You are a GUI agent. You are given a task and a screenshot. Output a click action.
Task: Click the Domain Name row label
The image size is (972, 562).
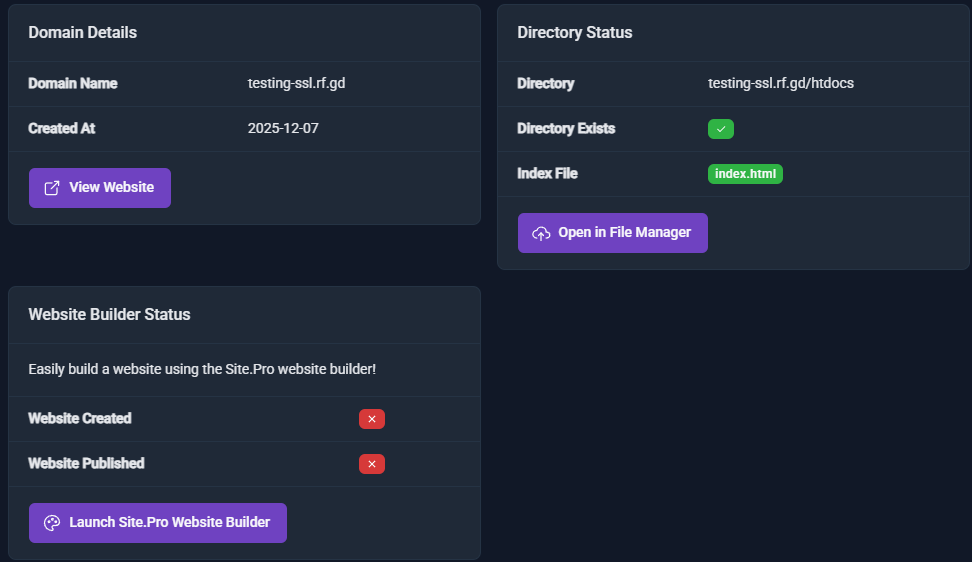[73, 84]
